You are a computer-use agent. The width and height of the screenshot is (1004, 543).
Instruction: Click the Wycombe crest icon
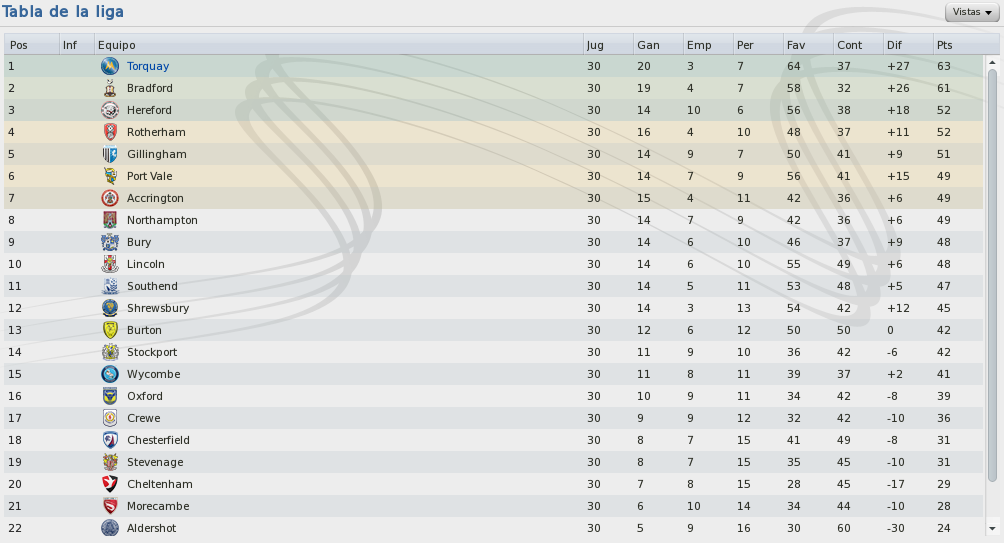(x=110, y=374)
